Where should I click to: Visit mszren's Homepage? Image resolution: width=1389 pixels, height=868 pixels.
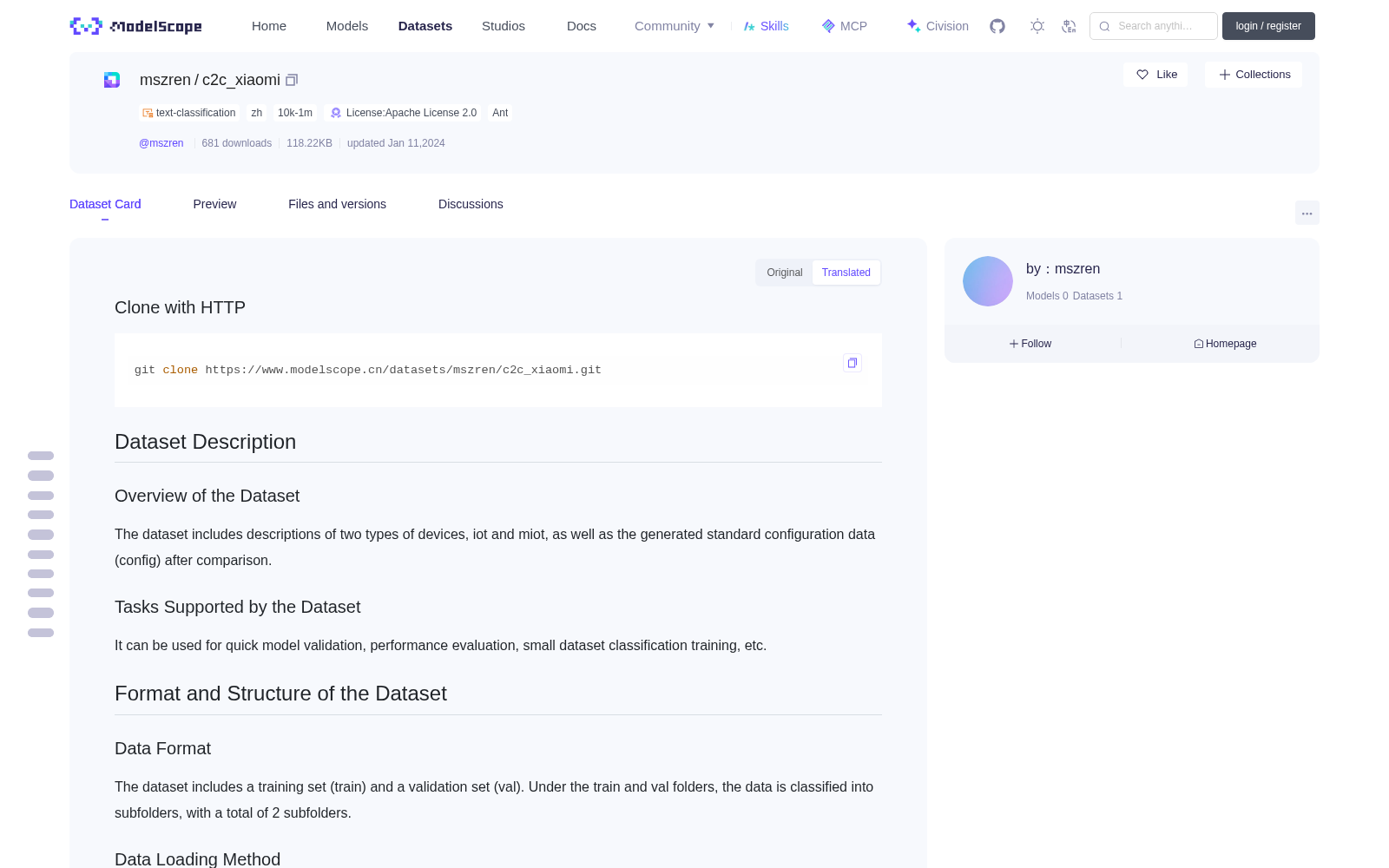coord(1225,344)
